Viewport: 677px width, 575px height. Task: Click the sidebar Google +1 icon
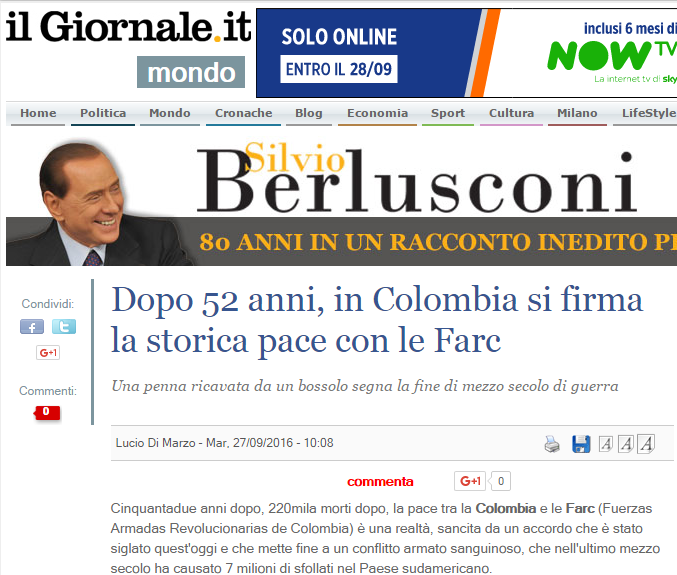tap(48, 353)
